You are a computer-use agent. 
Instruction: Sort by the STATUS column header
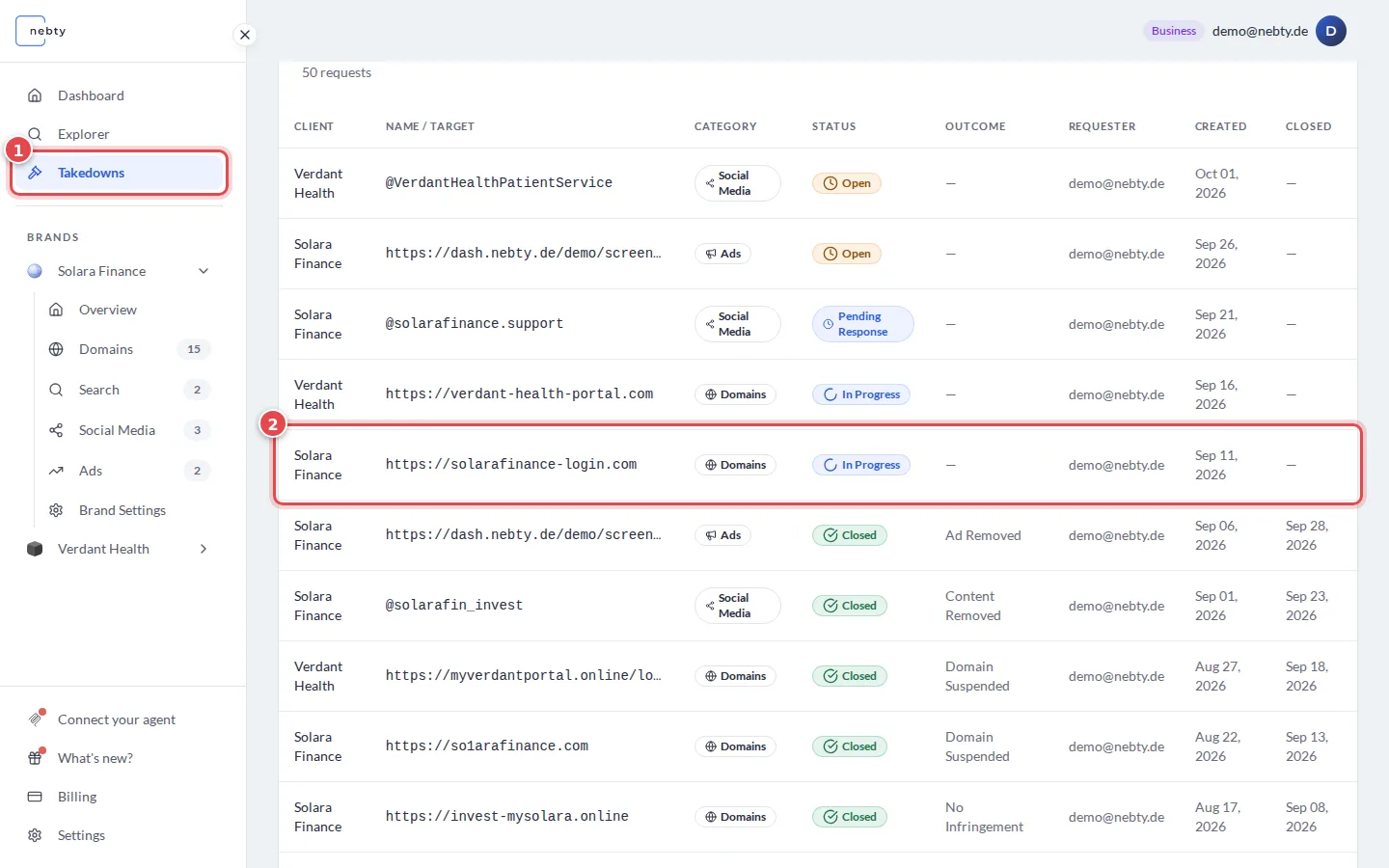[x=834, y=126]
